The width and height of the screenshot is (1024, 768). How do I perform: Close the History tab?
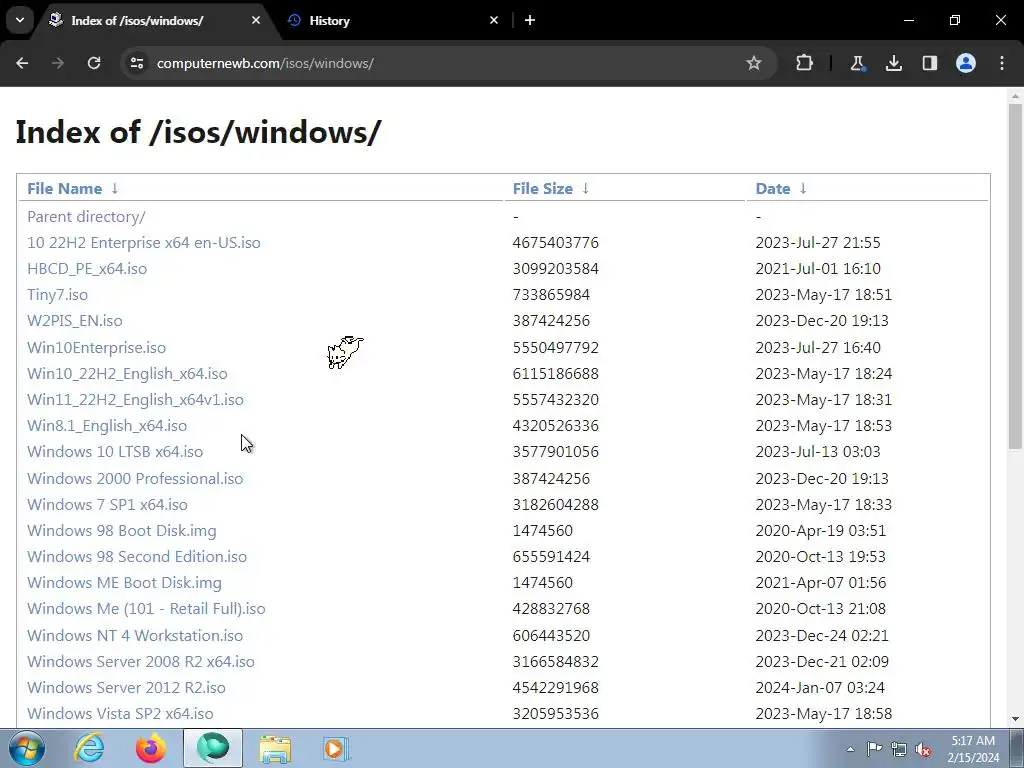[x=494, y=20]
